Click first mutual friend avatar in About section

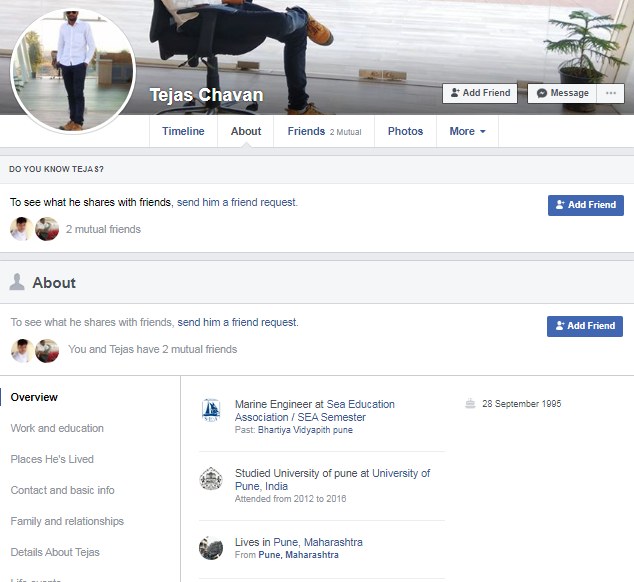point(22,350)
